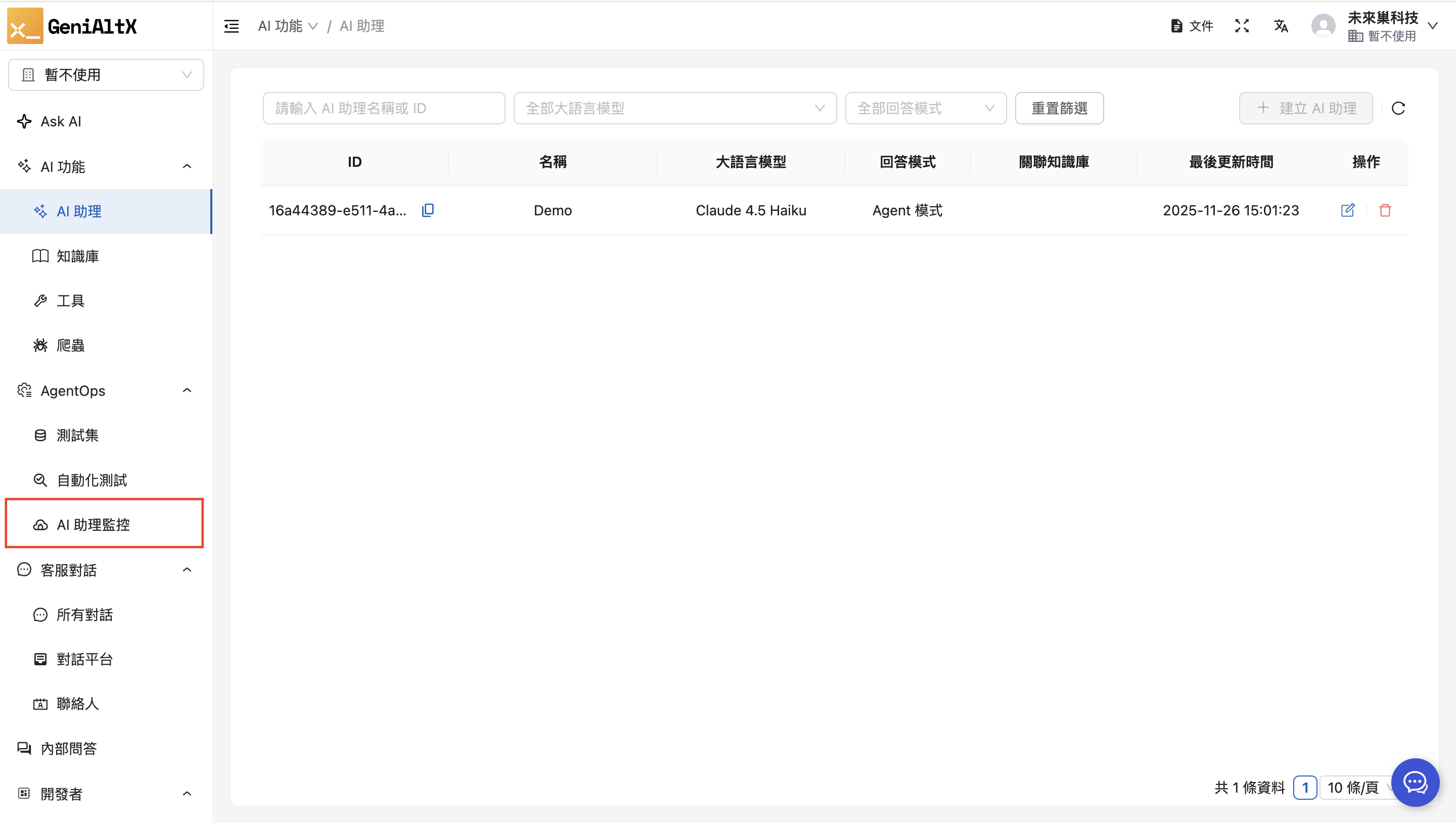The height and width of the screenshot is (823, 1456).
Task: Click the 建立 AI 助理 button
Action: click(1306, 108)
